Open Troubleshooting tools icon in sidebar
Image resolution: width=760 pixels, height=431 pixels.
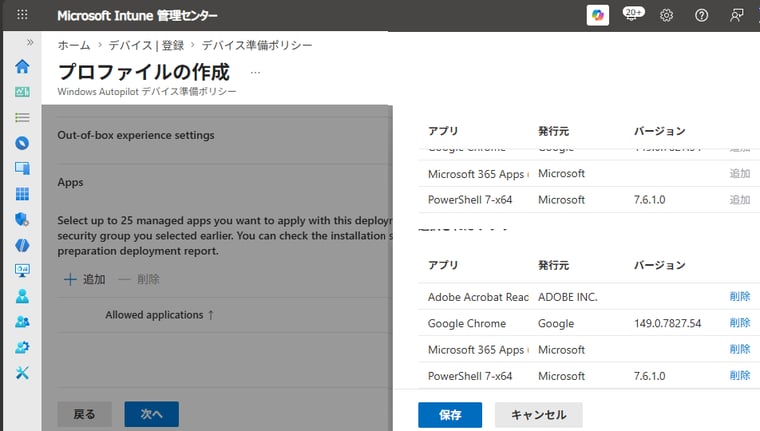click(22, 373)
